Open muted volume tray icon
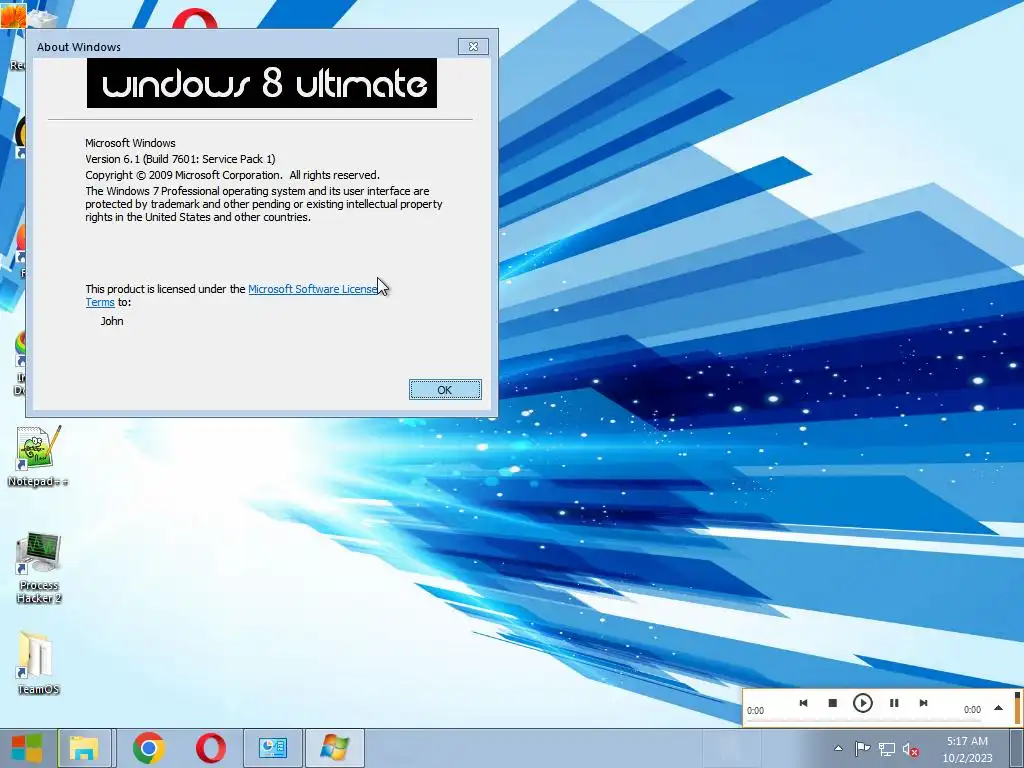 point(910,749)
